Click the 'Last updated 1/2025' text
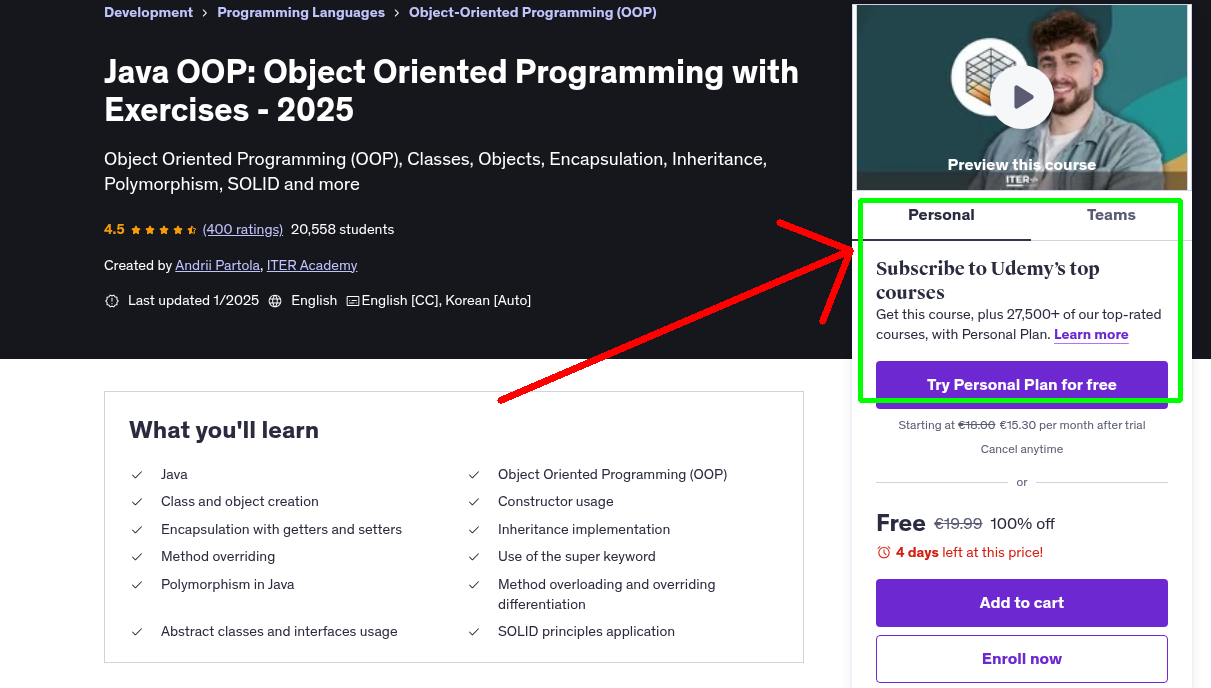This screenshot has height=688, width=1211. click(193, 301)
